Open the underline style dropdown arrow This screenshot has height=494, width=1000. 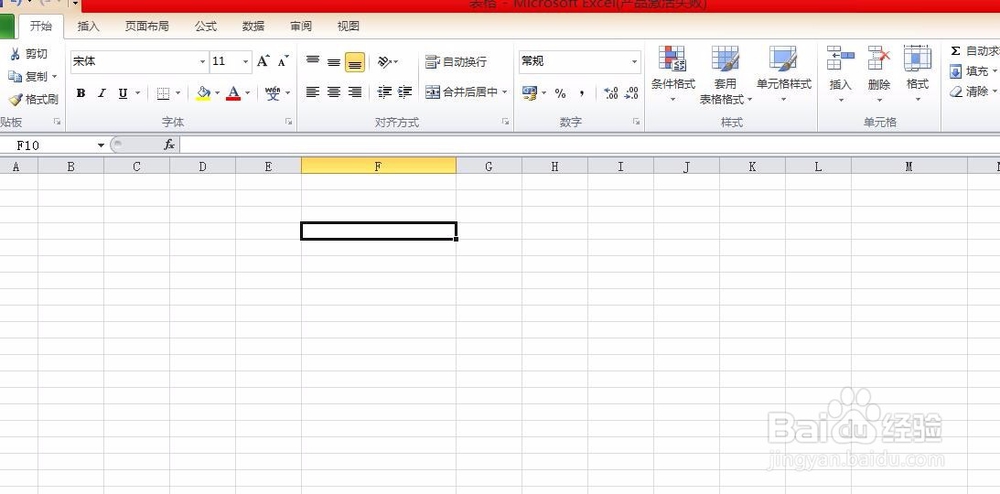coord(137,93)
